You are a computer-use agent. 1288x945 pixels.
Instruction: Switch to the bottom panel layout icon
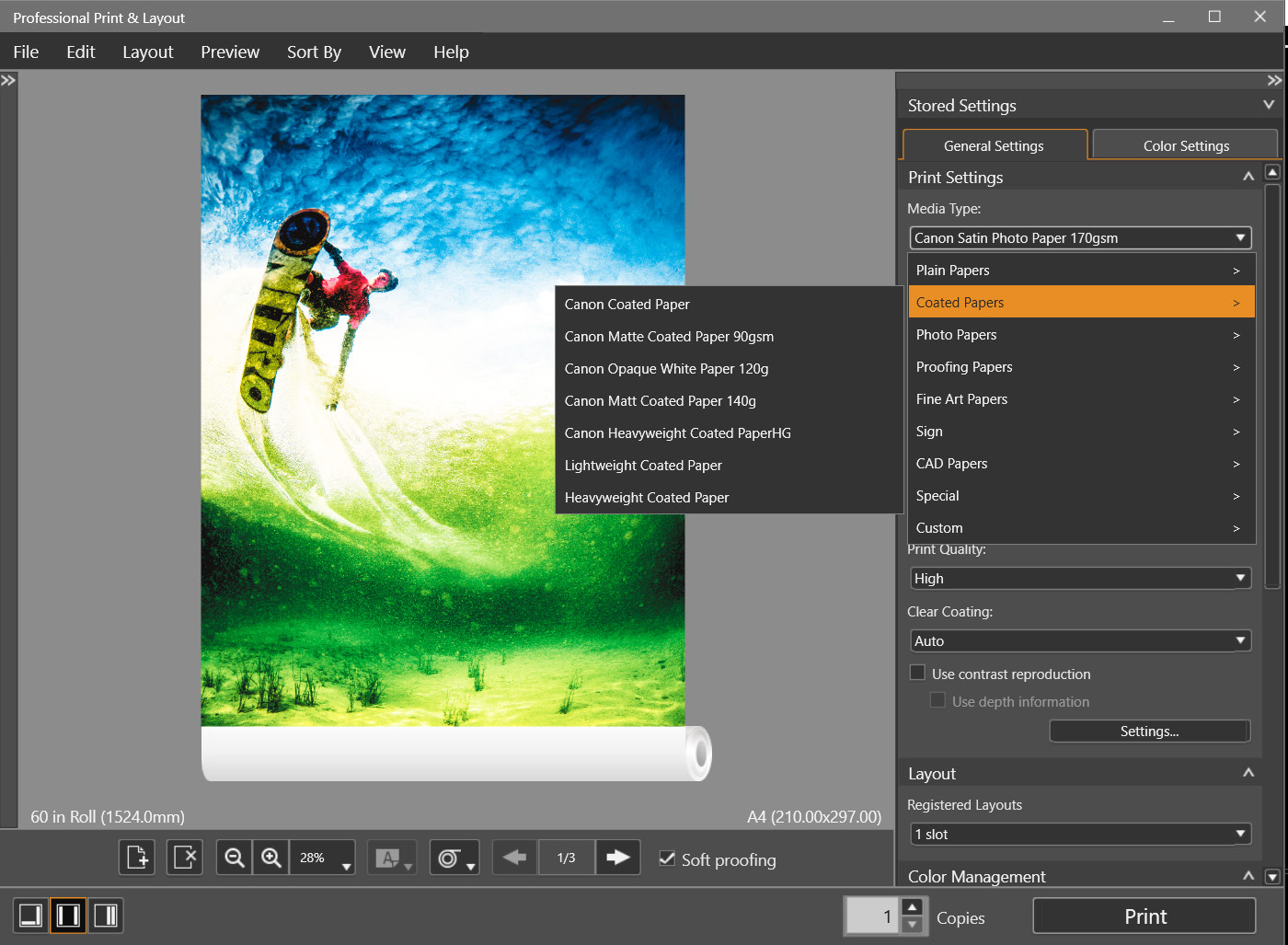coord(30,916)
